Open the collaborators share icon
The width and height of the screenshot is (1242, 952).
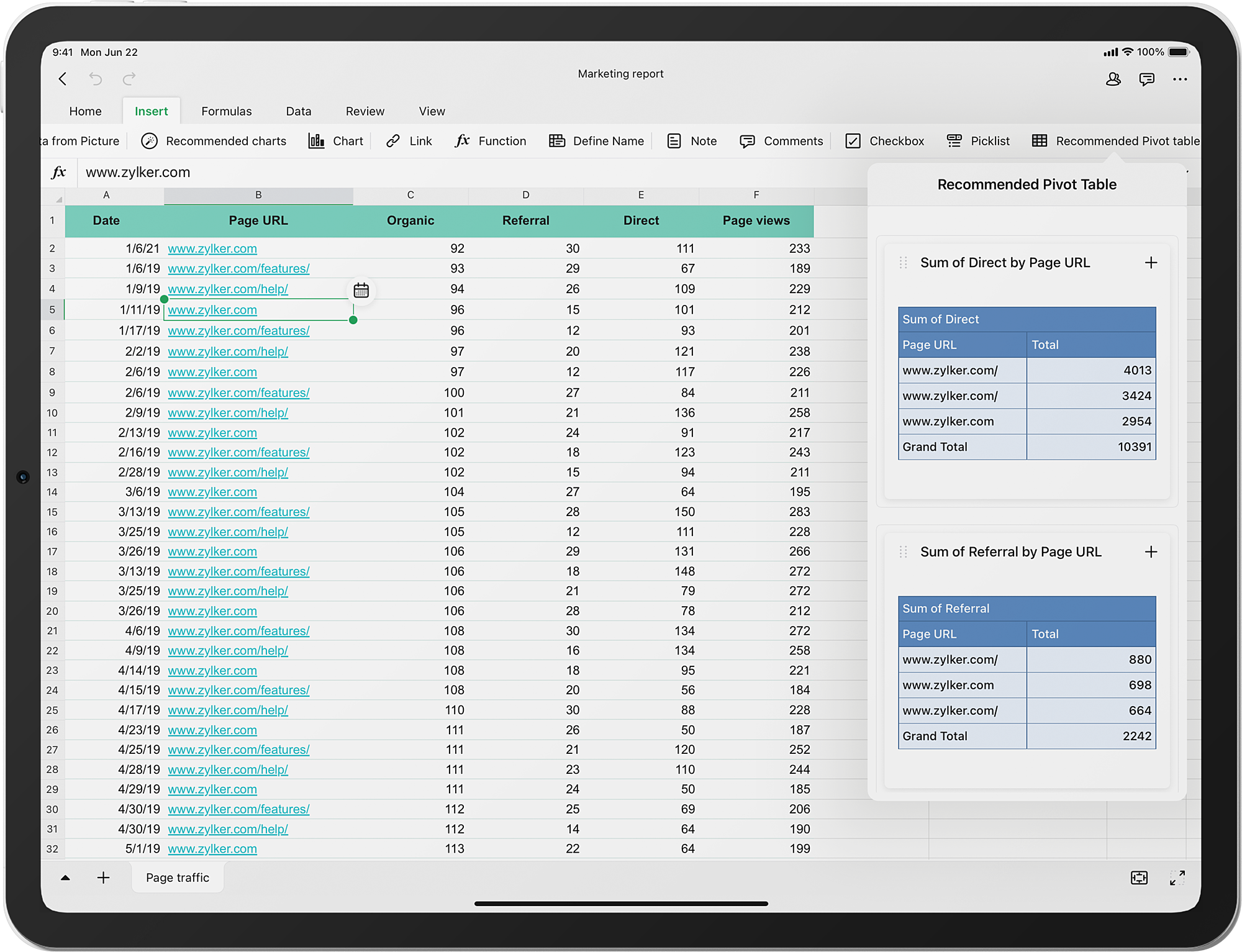1113,79
